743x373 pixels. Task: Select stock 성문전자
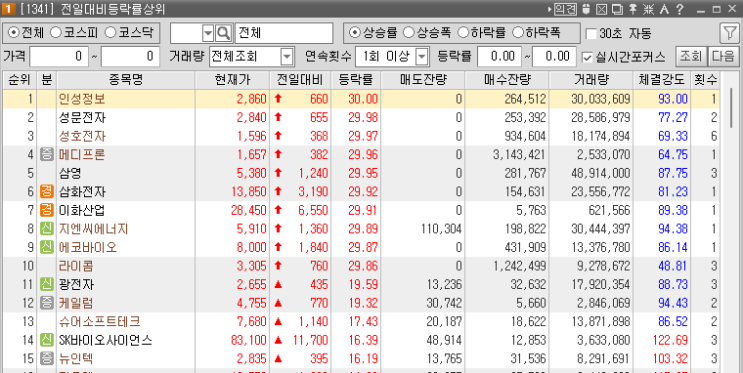(82, 118)
